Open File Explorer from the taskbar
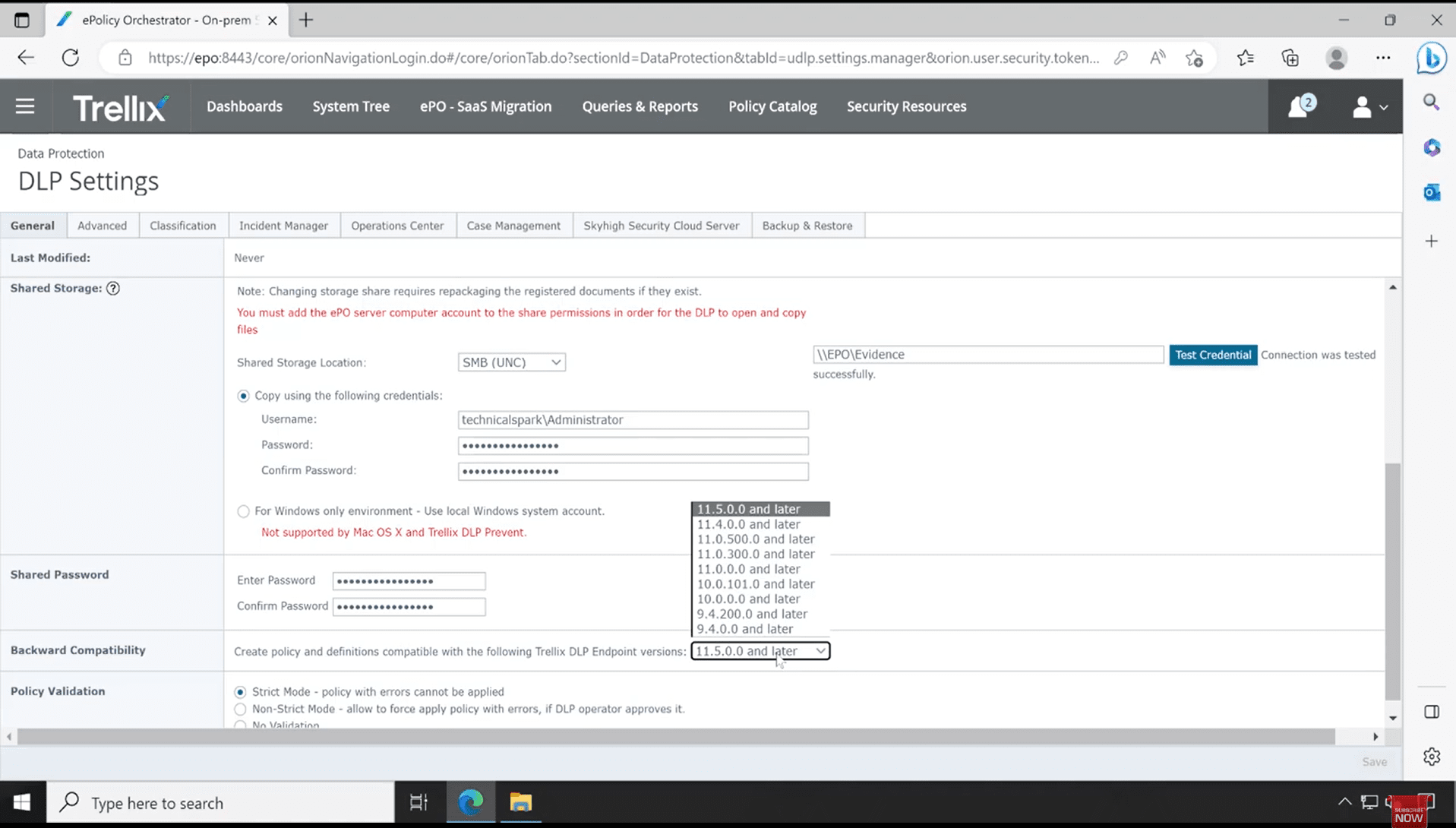This screenshot has width=1456, height=828. (520, 802)
